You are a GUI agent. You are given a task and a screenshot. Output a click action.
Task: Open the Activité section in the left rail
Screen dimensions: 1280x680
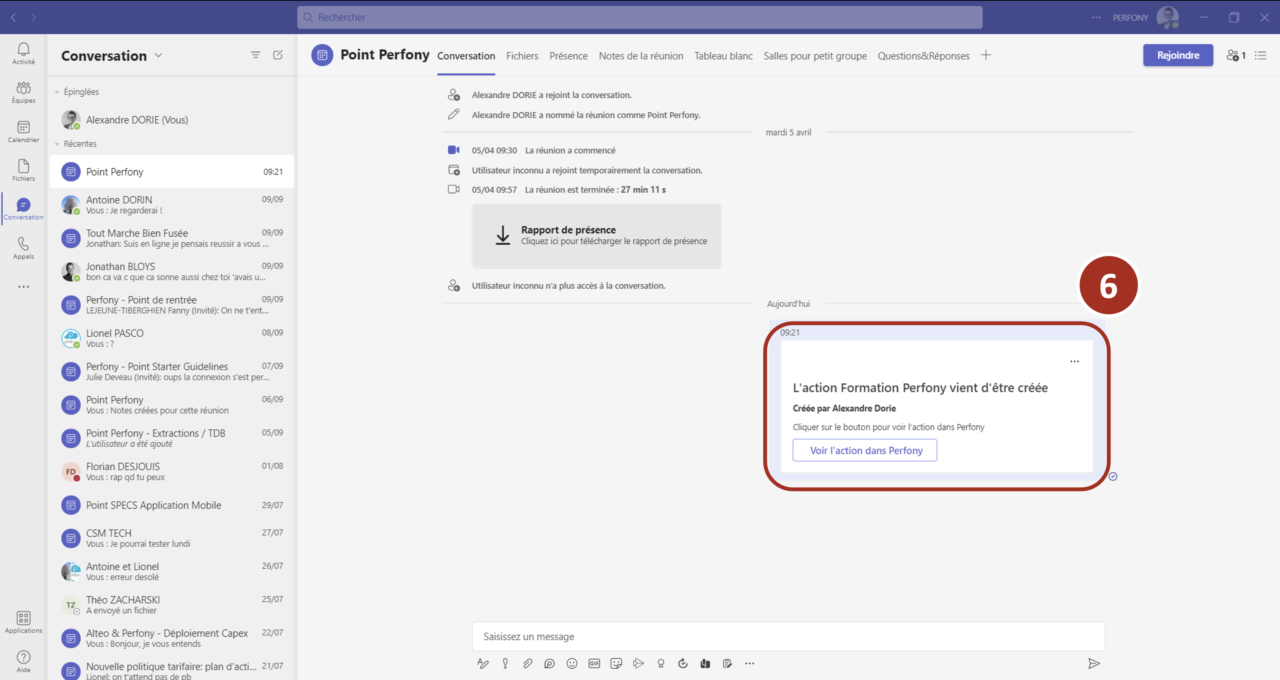coord(22,52)
